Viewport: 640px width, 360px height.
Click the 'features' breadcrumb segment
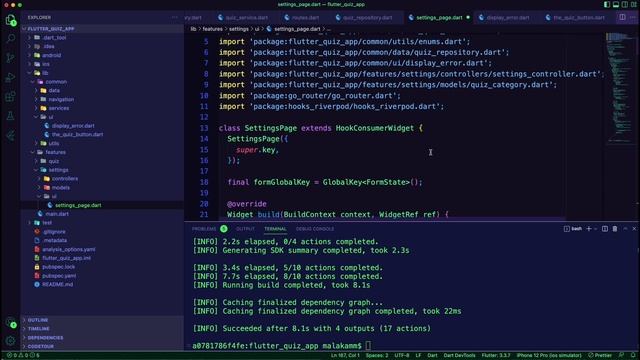click(x=212, y=29)
